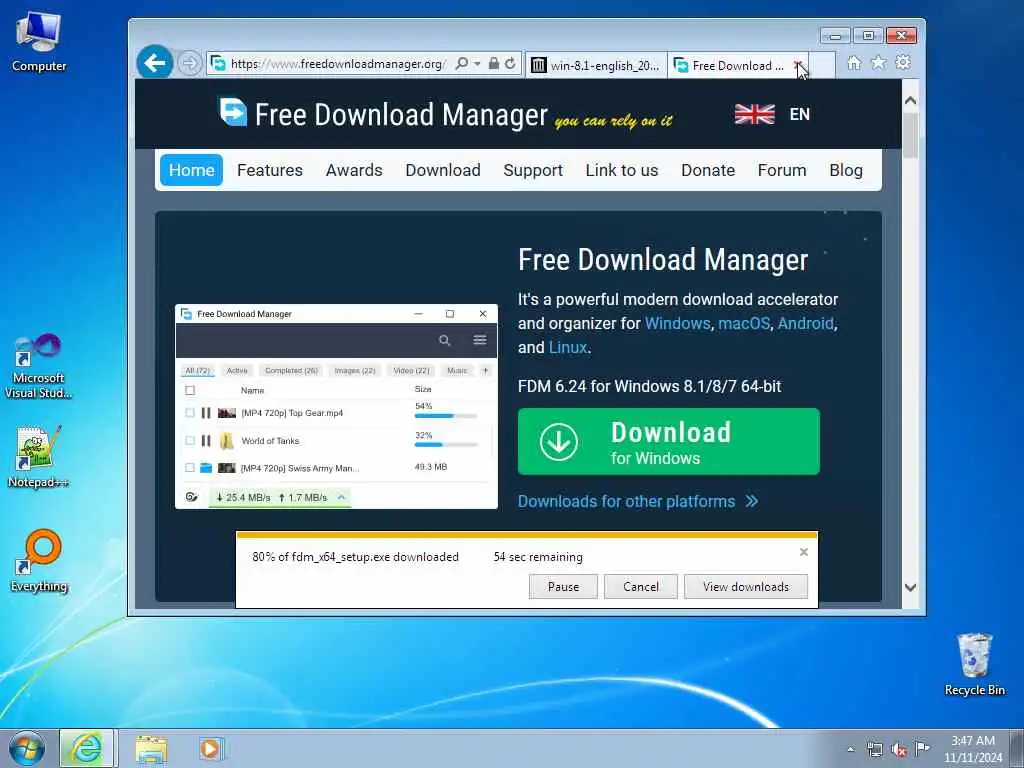Visit the Forum link in navigation
Screen dimensions: 1024x768
point(782,170)
